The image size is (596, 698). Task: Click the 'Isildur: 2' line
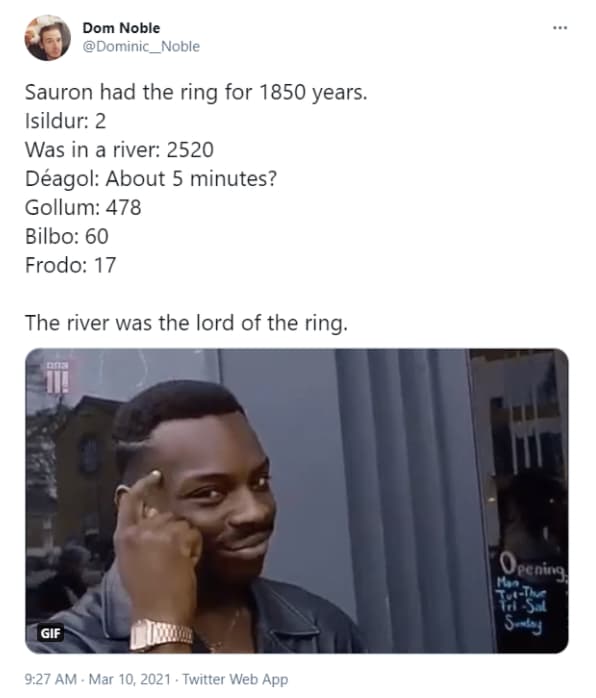[x=65, y=121]
